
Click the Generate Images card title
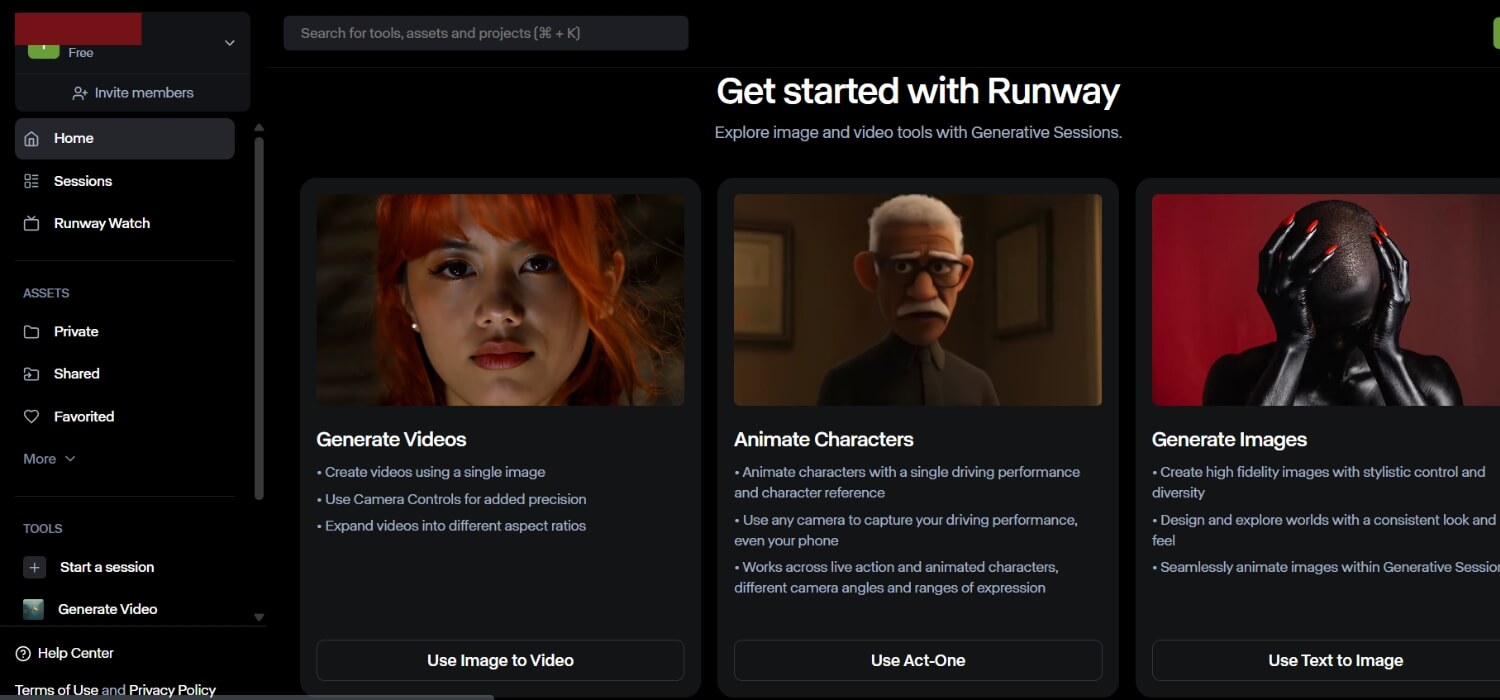(x=1229, y=439)
